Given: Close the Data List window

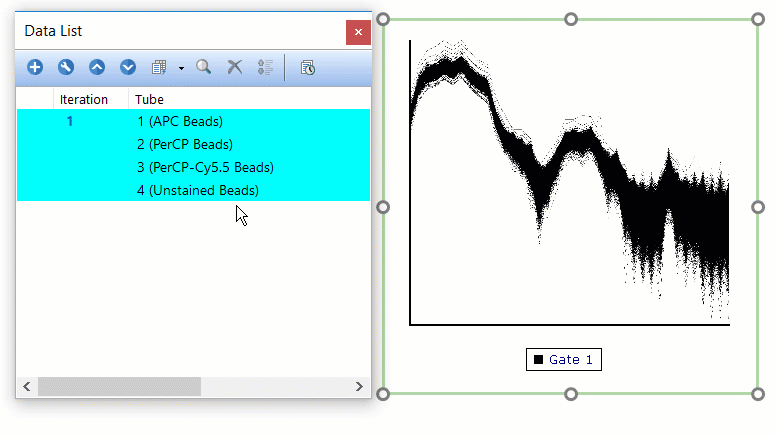Looking at the screenshot, I should pyautogui.click(x=358, y=33).
